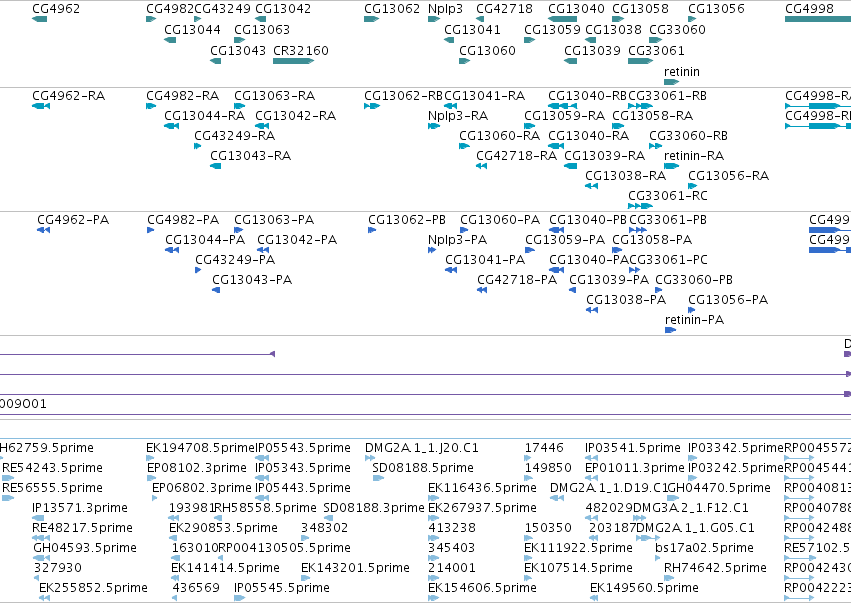Click the retinin gene label

682,72
